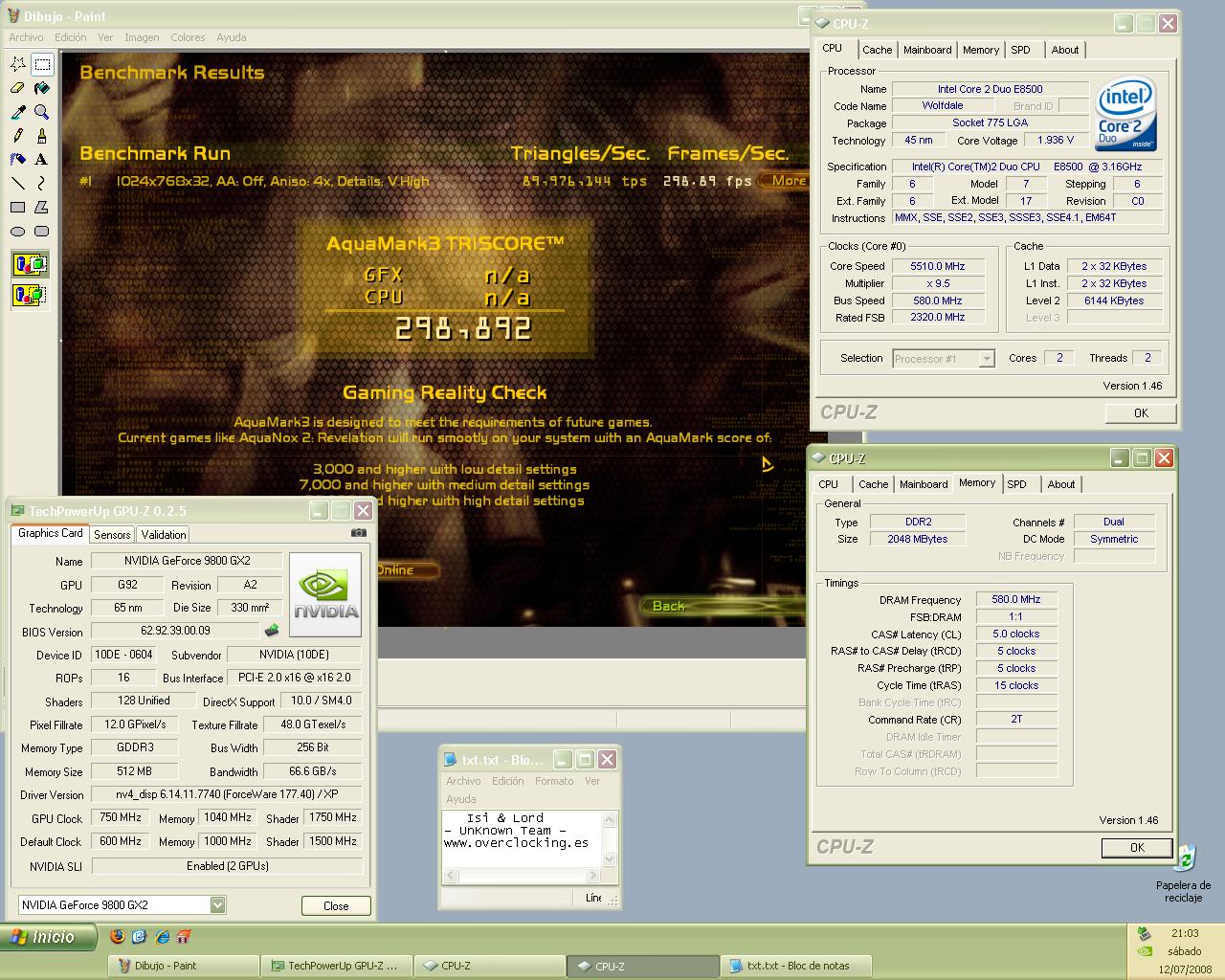This screenshot has width=1225, height=980.
Task: Select the Free-Form Select tool in Paint
Action: point(18,64)
